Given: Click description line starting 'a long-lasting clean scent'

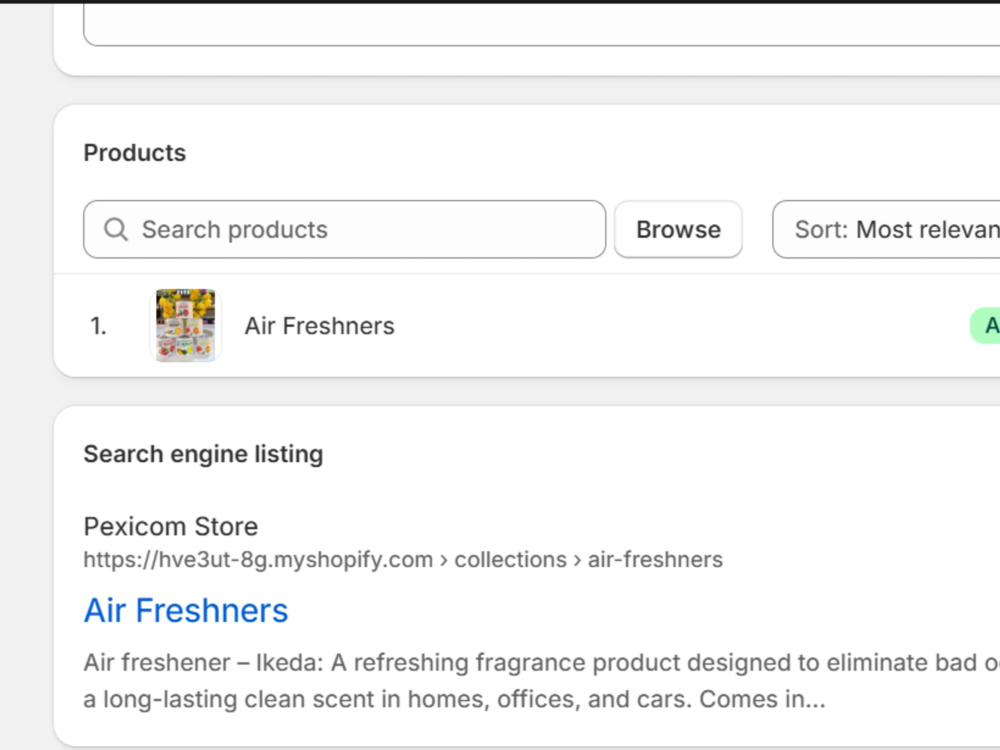Looking at the screenshot, I should (x=454, y=699).
